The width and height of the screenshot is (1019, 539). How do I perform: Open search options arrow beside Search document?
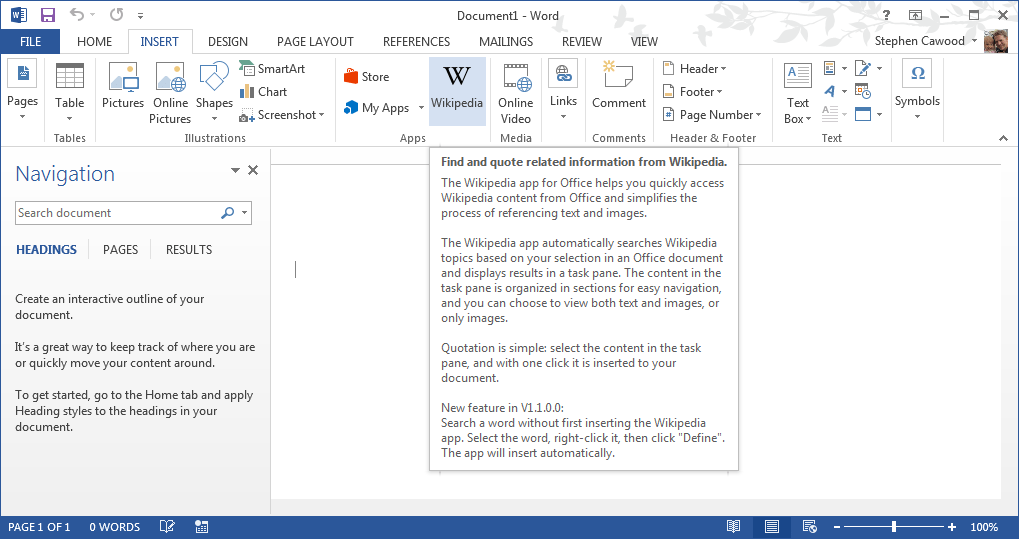pyautogui.click(x=244, y=213)
